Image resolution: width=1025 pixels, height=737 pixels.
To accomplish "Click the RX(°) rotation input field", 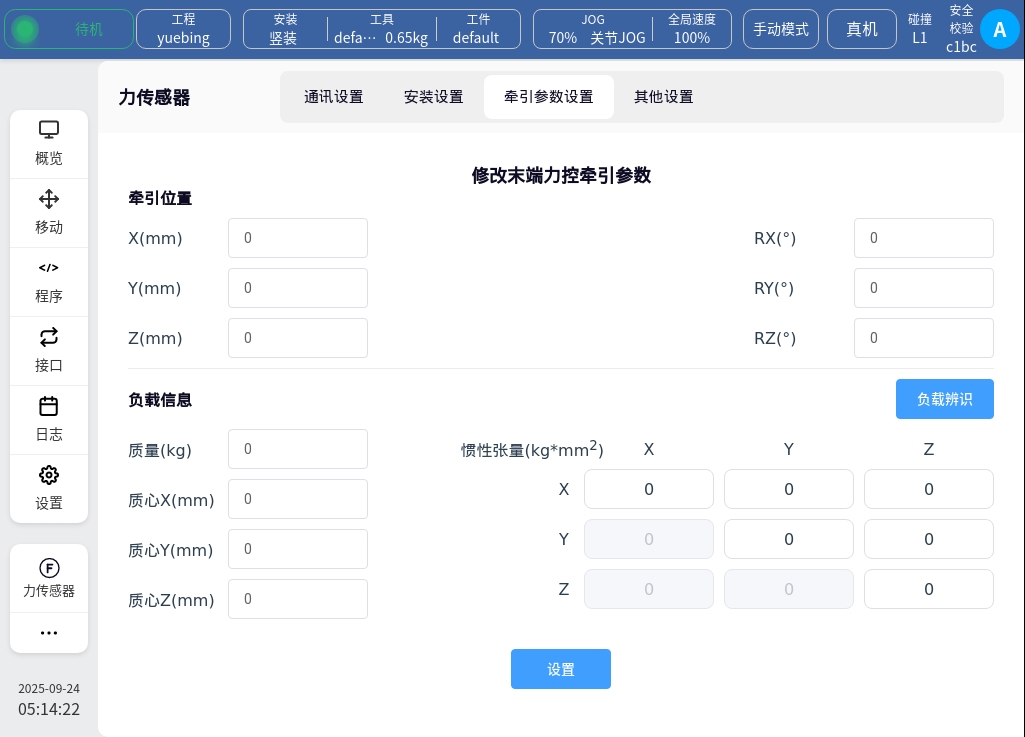I will pos(924,238).
